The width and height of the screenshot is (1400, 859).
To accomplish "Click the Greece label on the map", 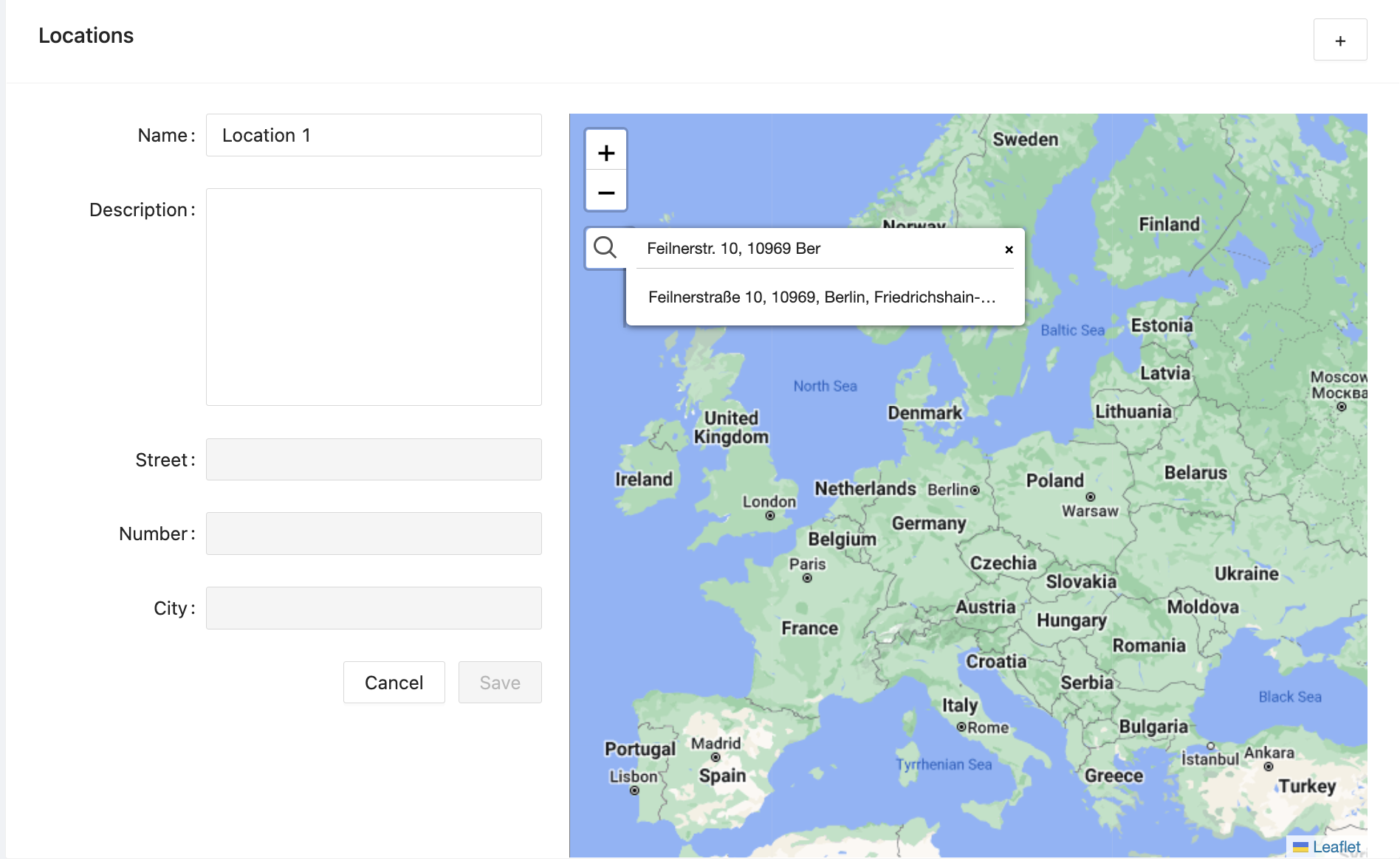I will tap(1114, 776).
